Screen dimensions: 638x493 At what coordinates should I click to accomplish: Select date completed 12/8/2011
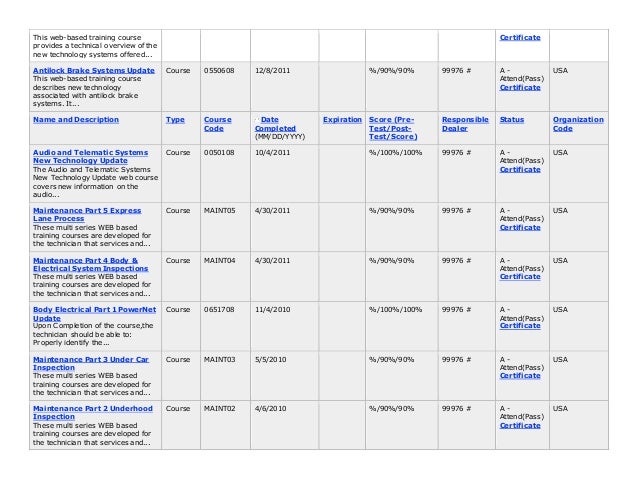(272, 70)
